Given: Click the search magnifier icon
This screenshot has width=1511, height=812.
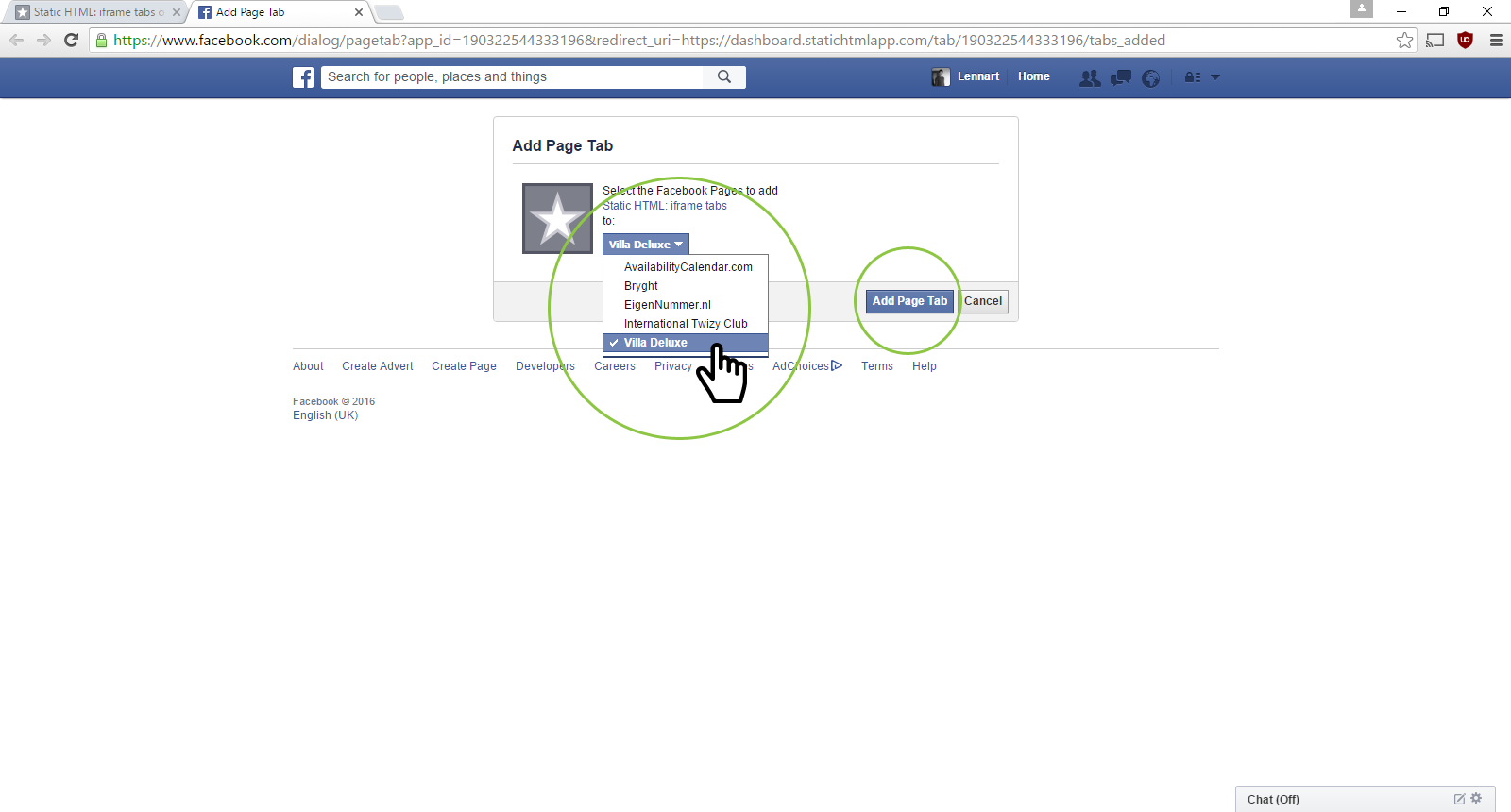Looking at the screenshot, I should pos(724,77).
